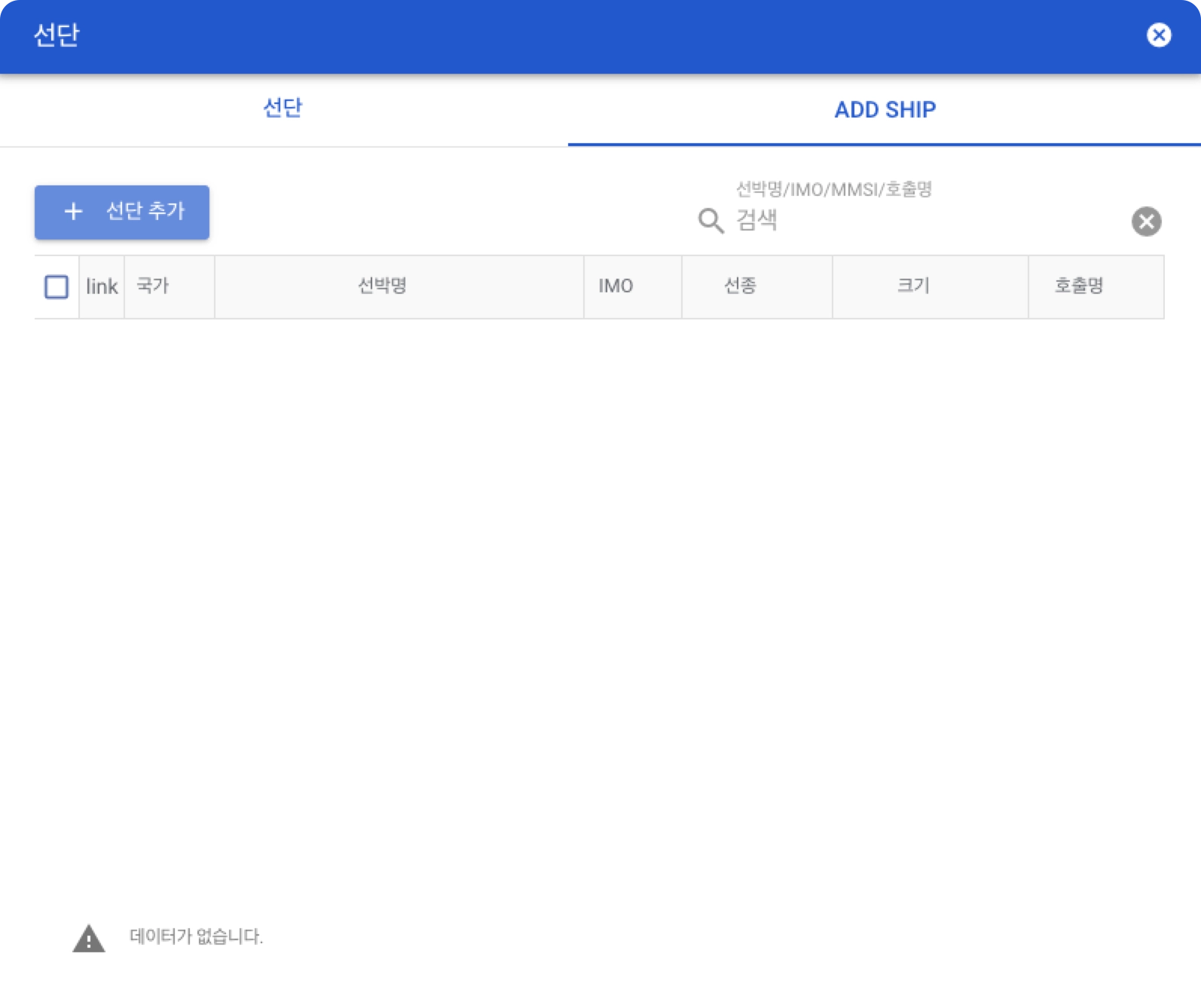1201x1008 pixels.
Task: Click the 데이터가 없습니다. message
Action: coord(196,936)
